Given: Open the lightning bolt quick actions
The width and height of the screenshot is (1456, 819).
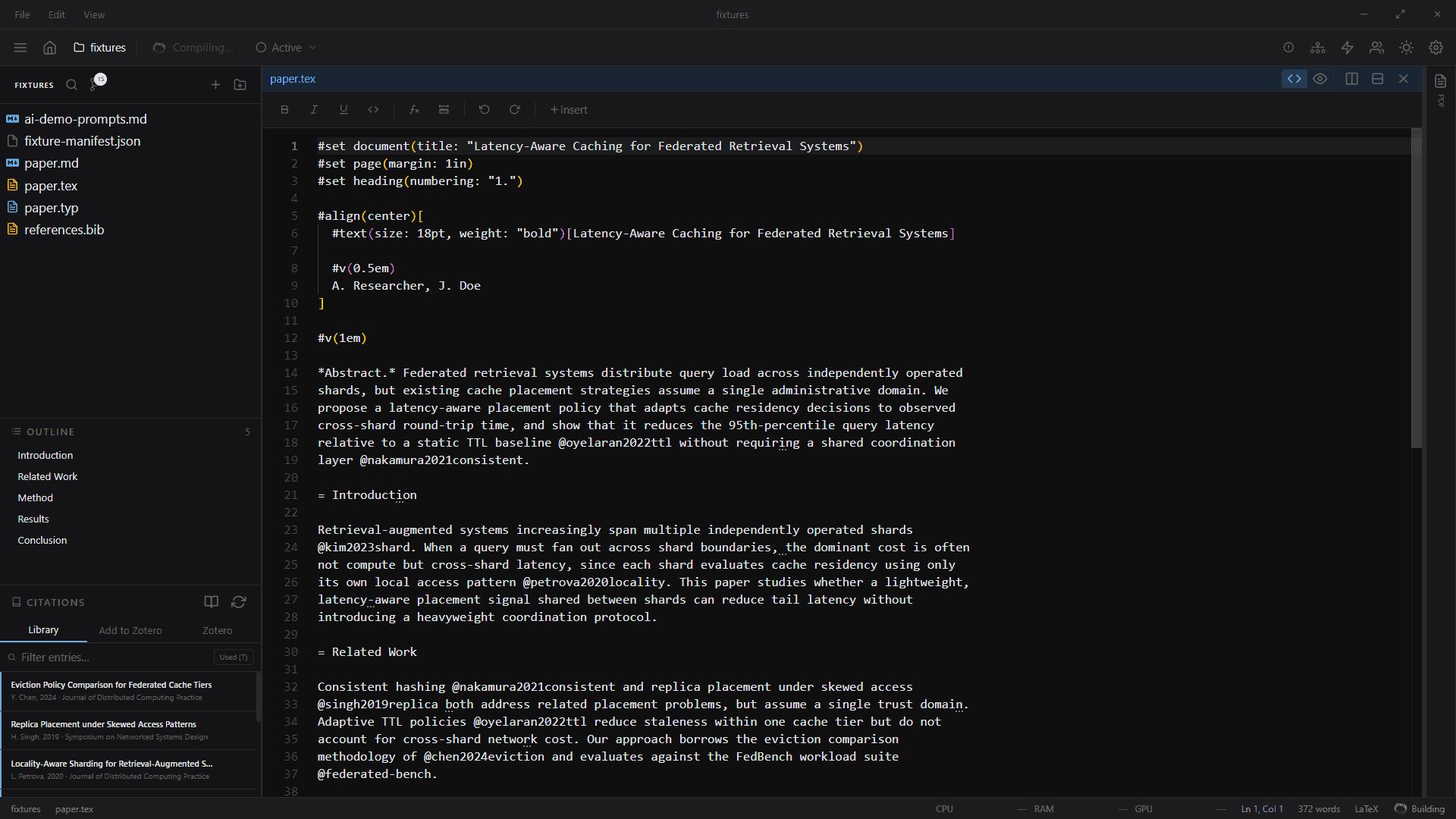Looking at the screenshot, I should (x=1348, y=47).
